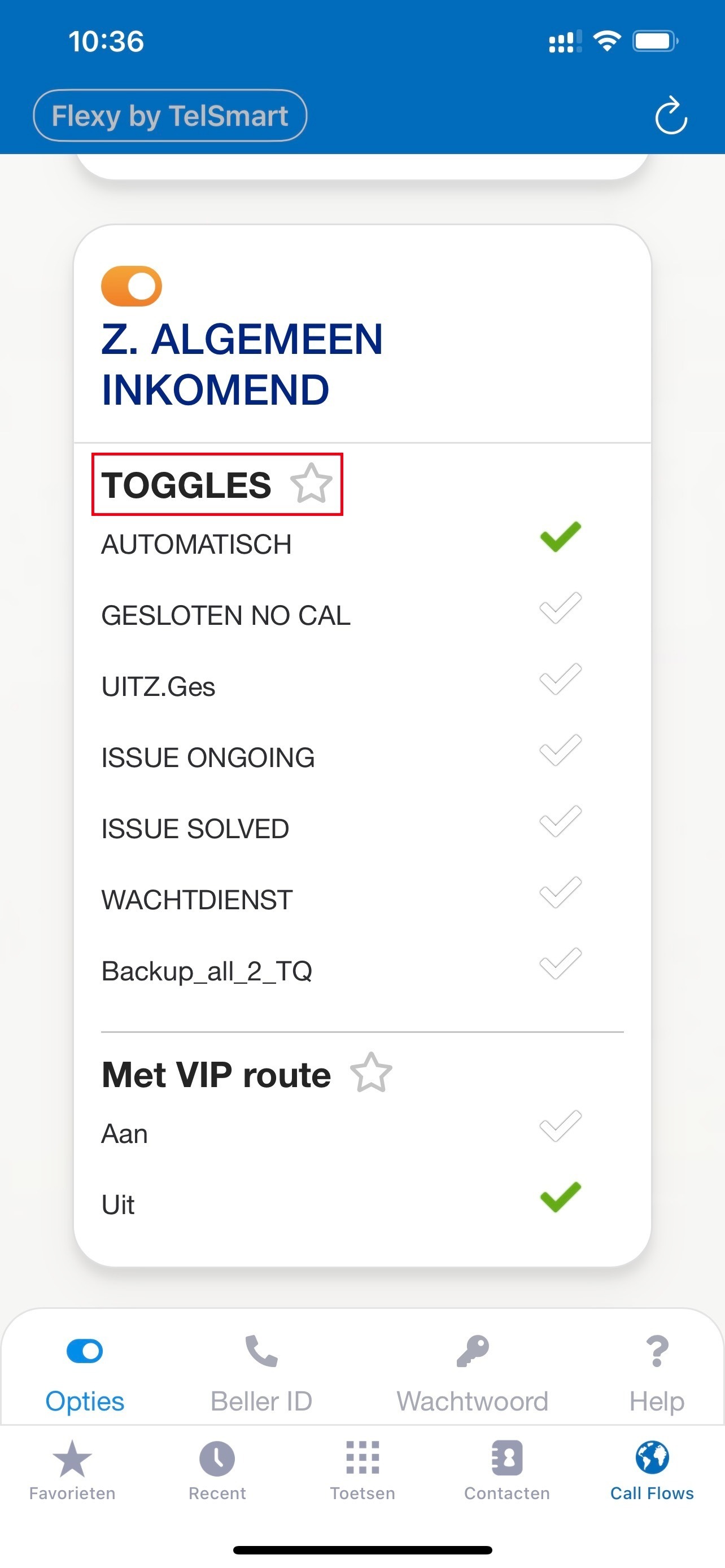Screen dimensions: 725x1568
Task: Toggle the orange Z. ALGEMEEN INKOMEND switch
Action: pos(132,286)
